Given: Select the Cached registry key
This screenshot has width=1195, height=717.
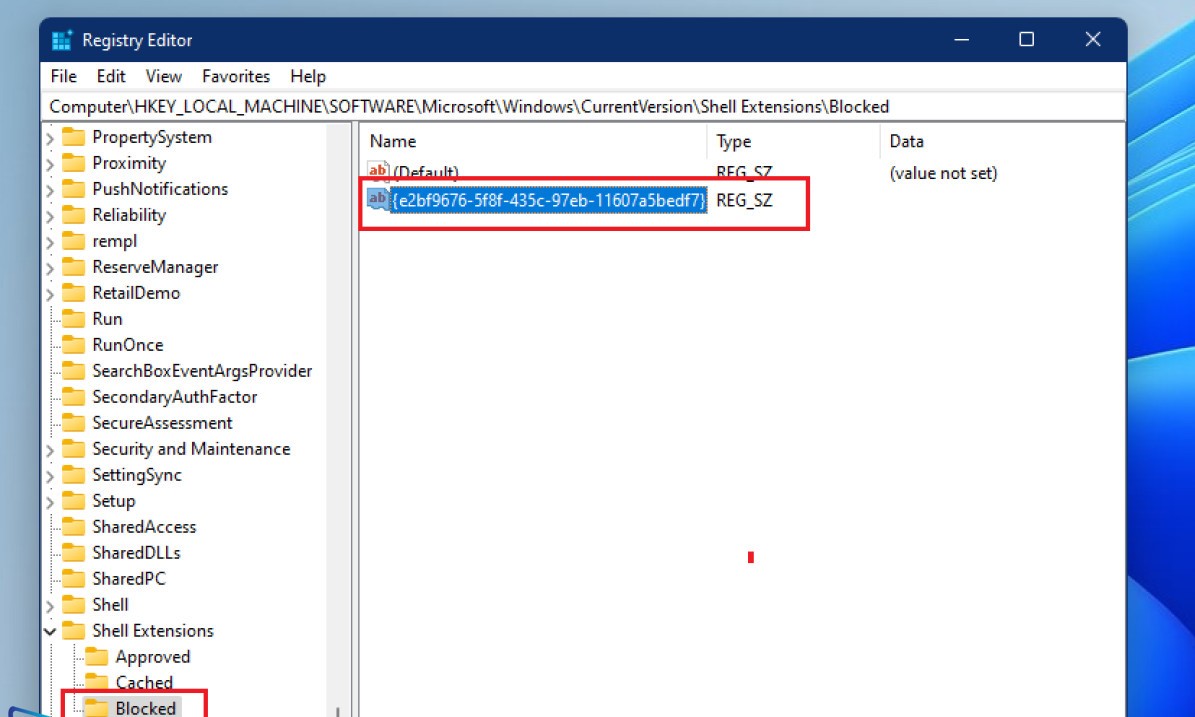Looking at the screenshot, I should [144, 683].
